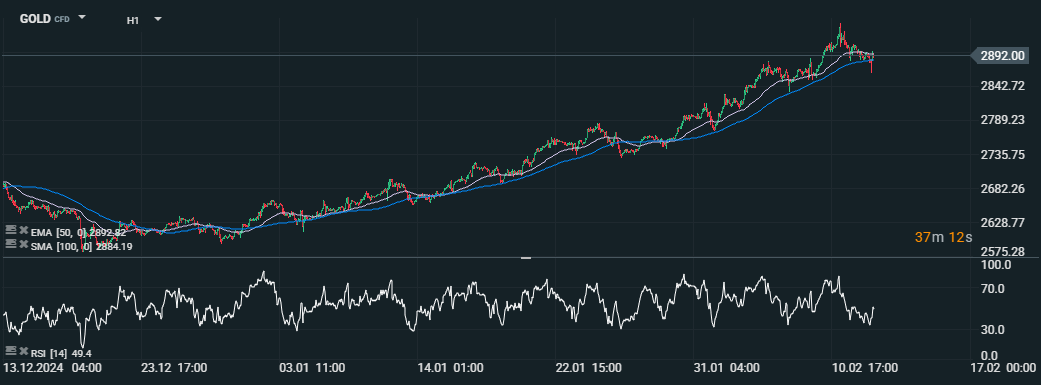The height and width of the screenshot is (385, 1041).
Task: Click the 2575.28 price axis label
Action: click(1002, 252)
